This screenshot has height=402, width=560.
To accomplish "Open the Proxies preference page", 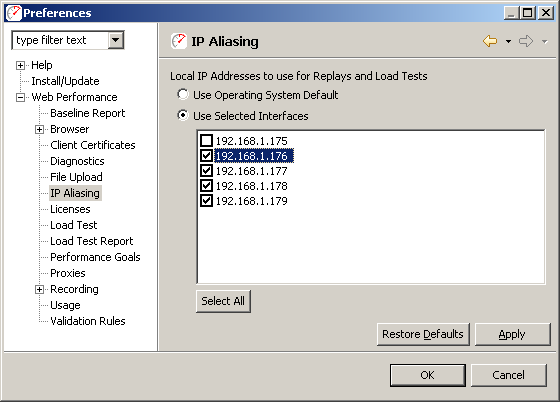I will click(x=68, y=273).
